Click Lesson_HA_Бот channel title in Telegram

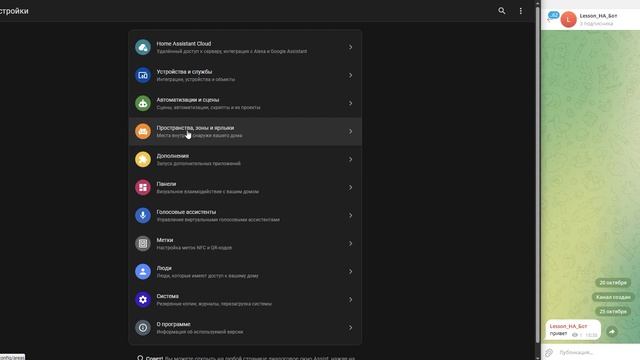click(598, 16)
